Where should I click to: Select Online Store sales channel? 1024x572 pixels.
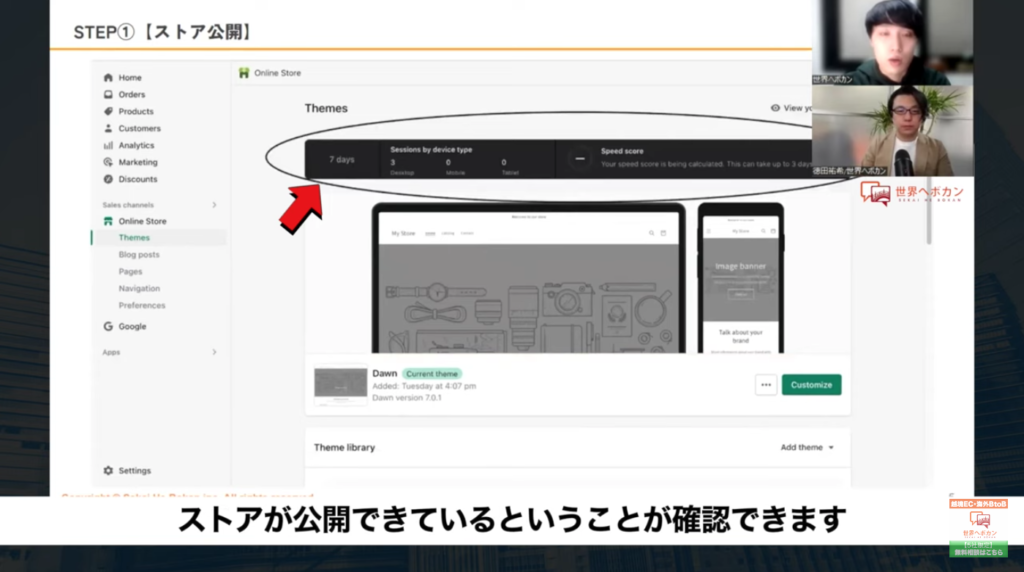[x=142, y=221]
